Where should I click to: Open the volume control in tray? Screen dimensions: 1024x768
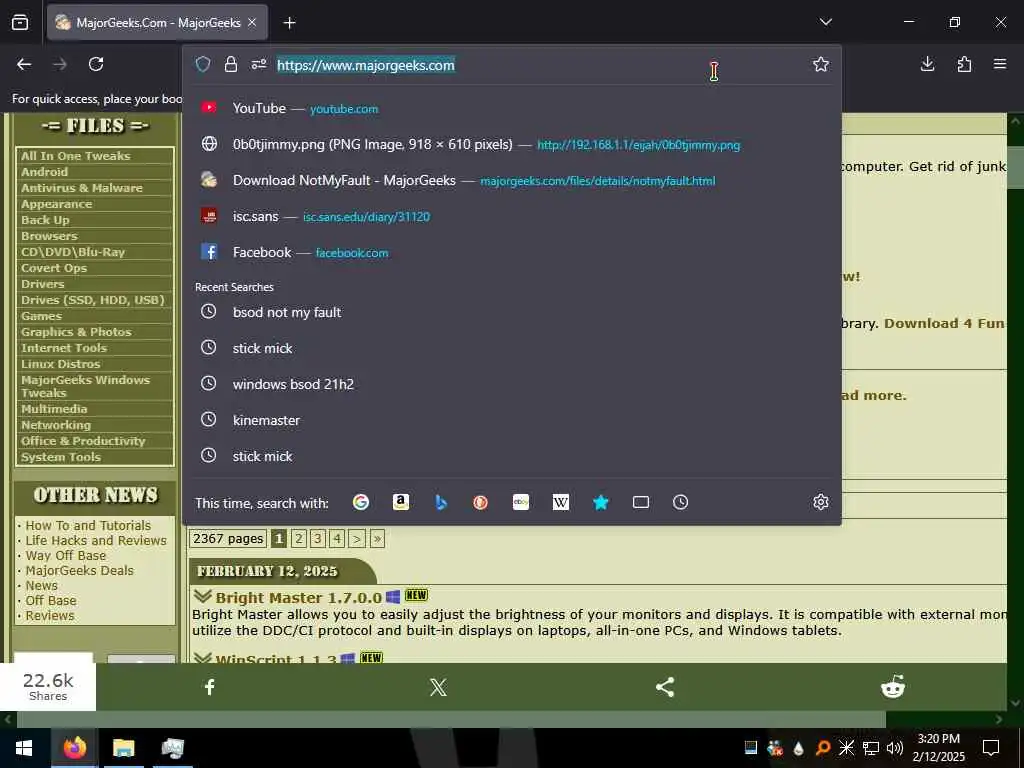(x=895, y=748)
